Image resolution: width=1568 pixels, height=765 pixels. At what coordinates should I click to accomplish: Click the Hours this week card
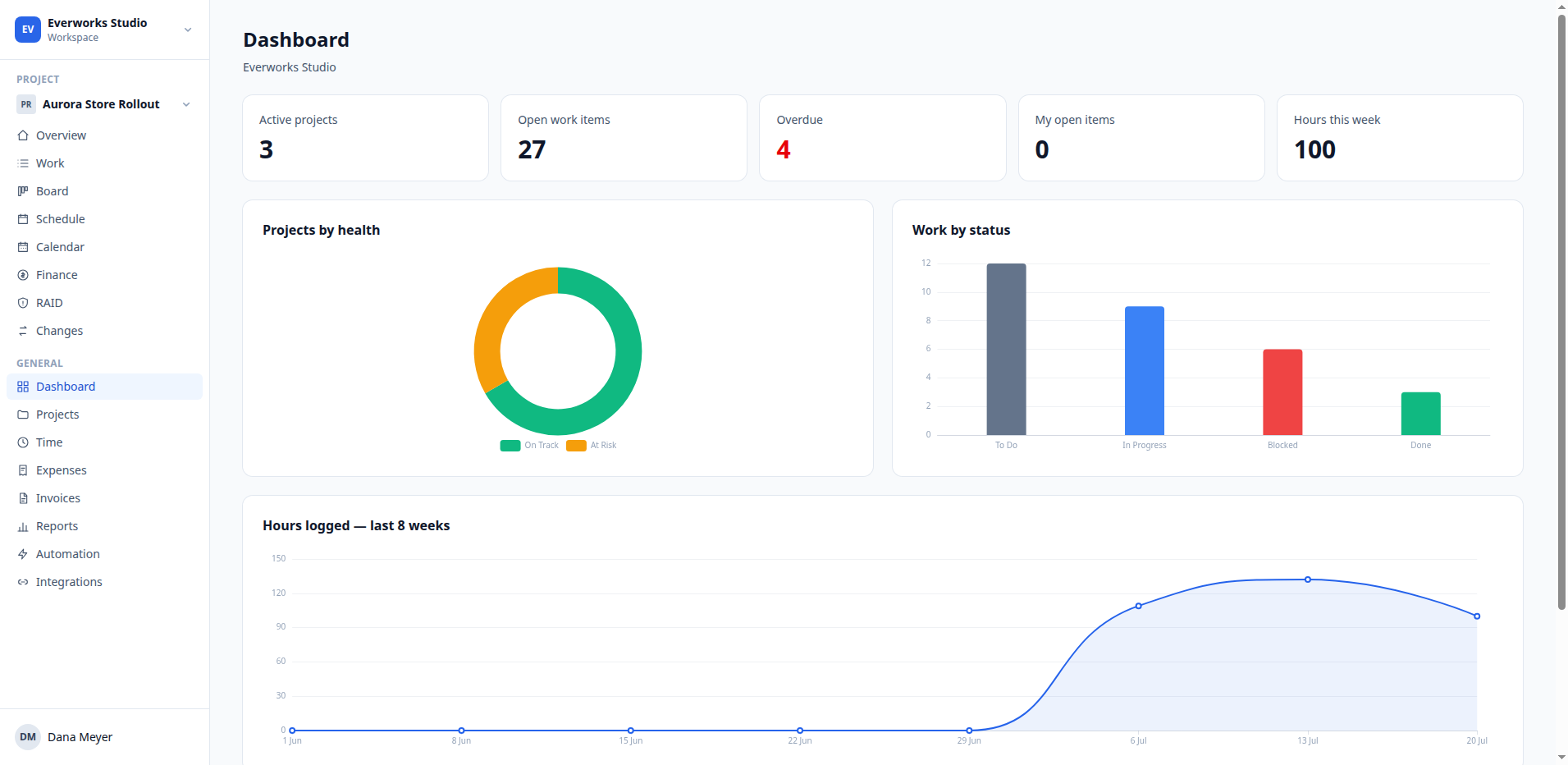point(1400,138)
